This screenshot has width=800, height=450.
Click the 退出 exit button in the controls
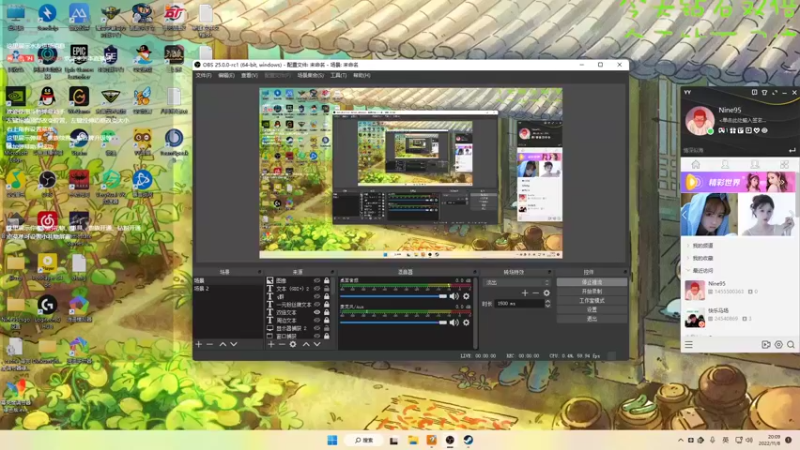tap(592, 319)
